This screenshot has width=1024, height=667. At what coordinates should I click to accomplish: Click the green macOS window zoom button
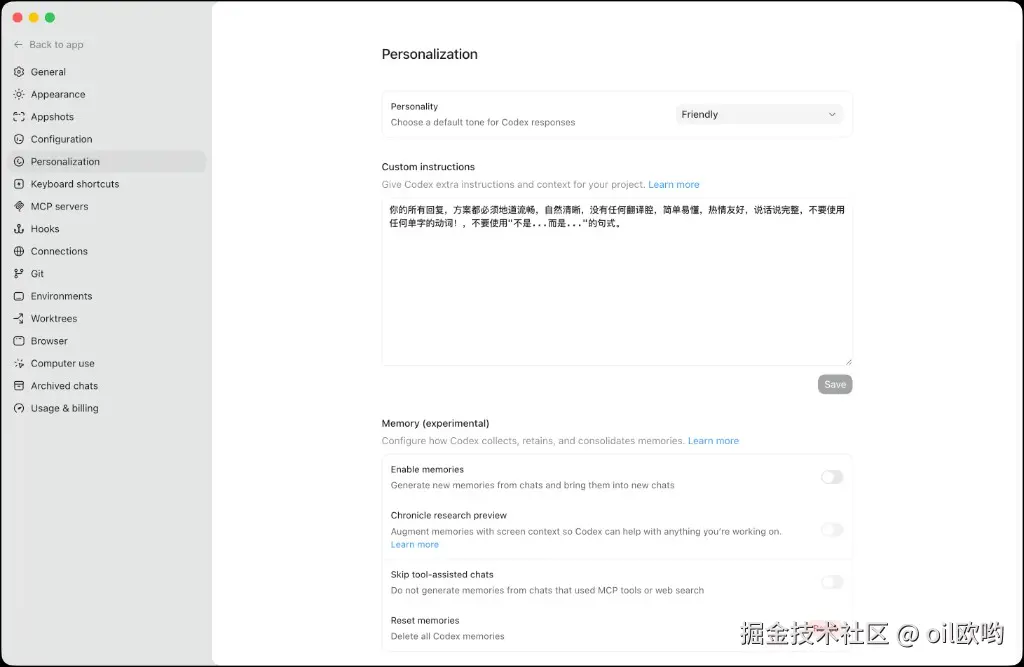50,18
